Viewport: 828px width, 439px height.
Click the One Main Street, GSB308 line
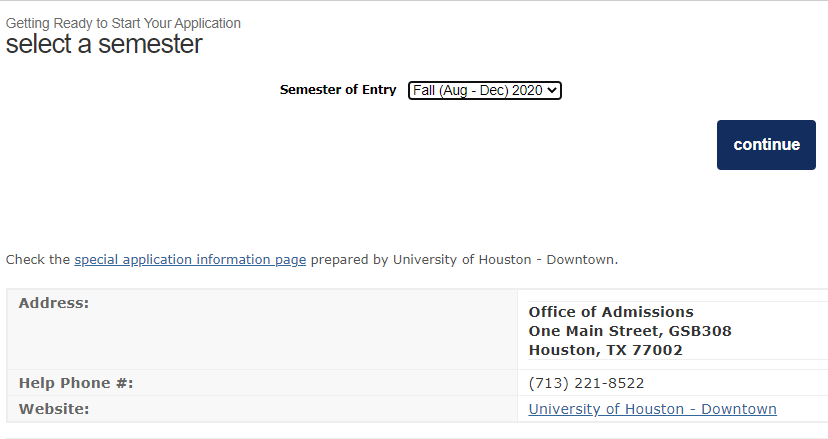click(630, 331)
